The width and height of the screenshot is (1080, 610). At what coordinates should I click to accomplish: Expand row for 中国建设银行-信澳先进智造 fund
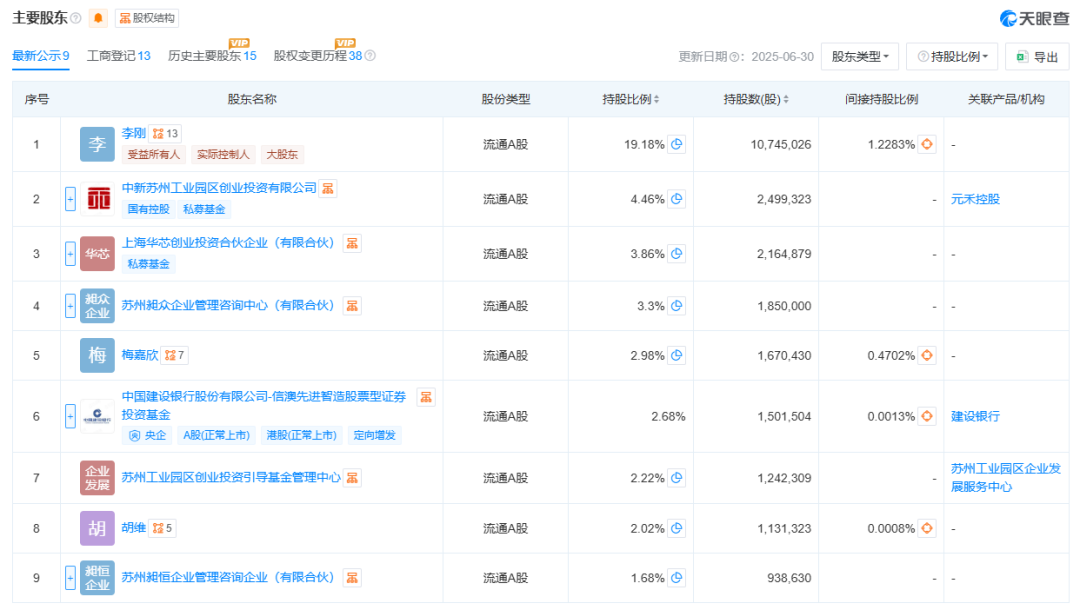[x=70, y=417]
